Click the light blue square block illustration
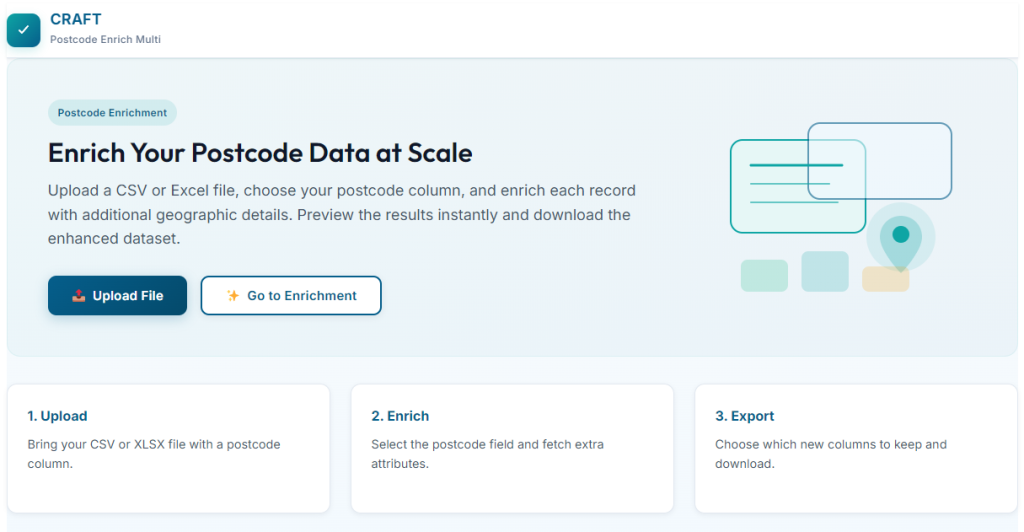Screen dimensions: 1024x532 pos(825,271)
